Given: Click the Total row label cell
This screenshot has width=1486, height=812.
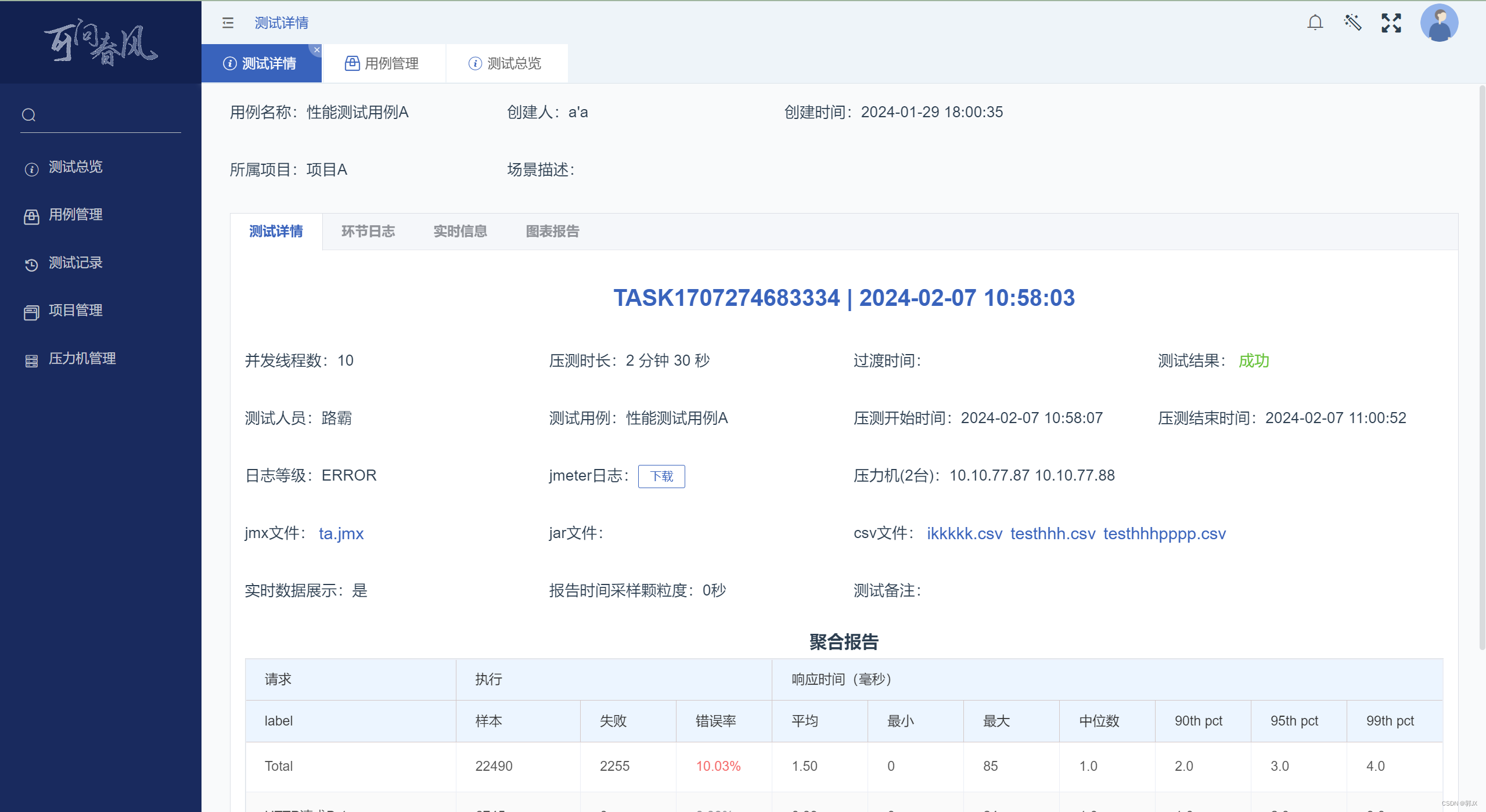Looking at the screenshot, I should (351, 766).
